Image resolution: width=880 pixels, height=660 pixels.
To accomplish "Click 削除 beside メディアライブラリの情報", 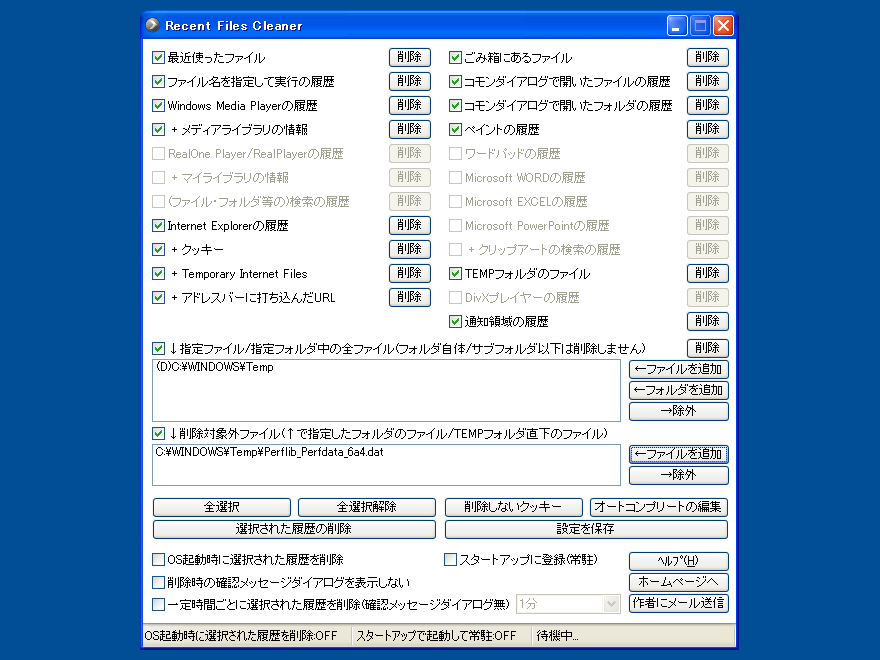I will (x=410, y=130).
